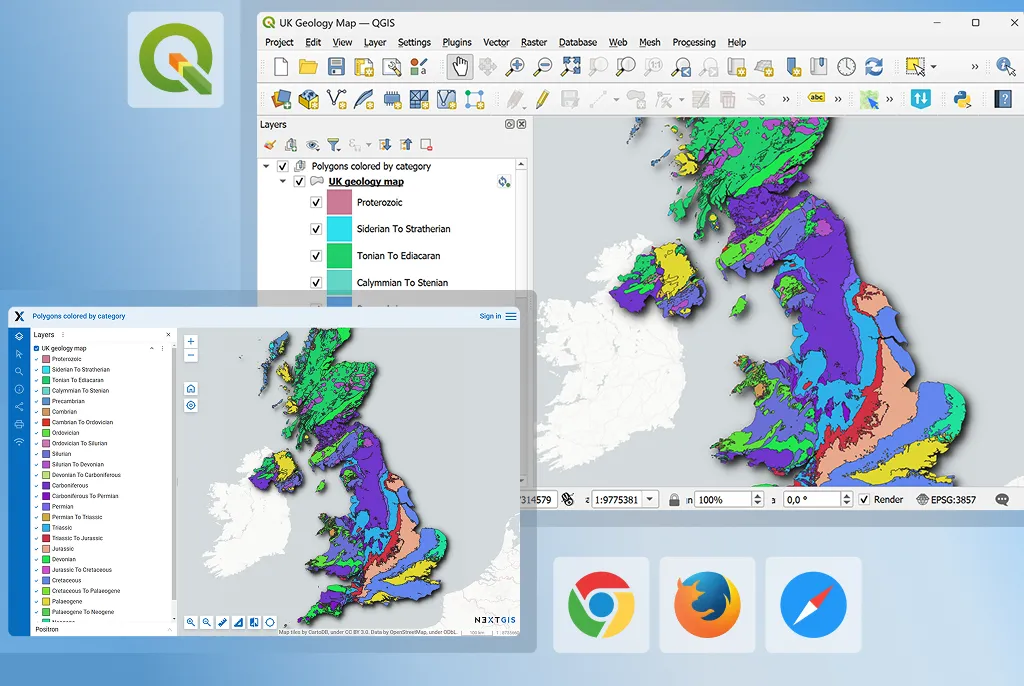Screen dimensions: 1024x686
Task: Uncheck Calymmian To Stenian in QGIS
Action: tap(316, 283)
